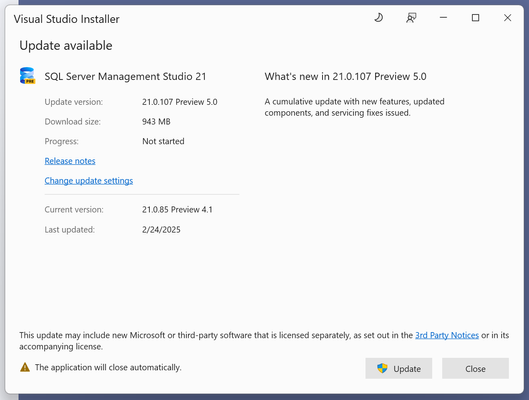Close the installer window with the X
The image size is (529, 400).
[507, 18]
